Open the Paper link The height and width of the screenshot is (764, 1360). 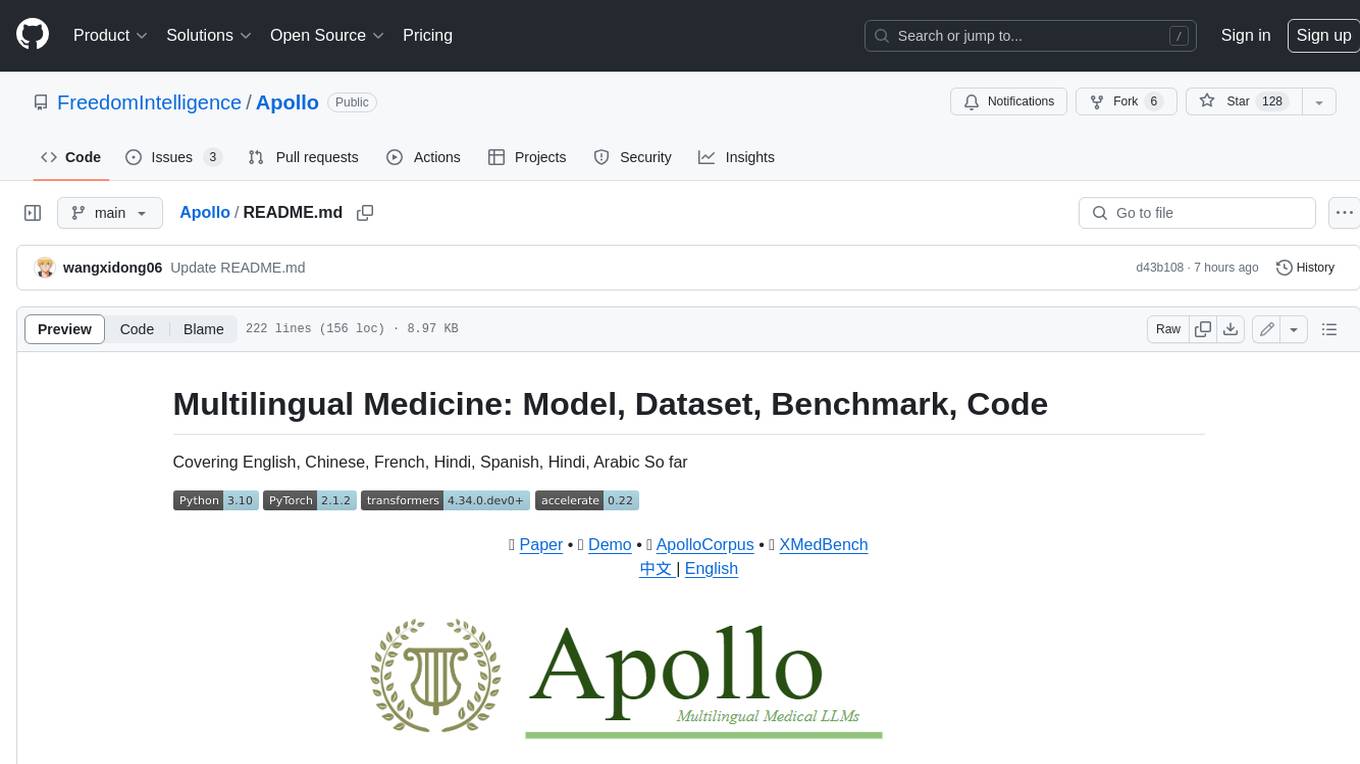click(541, 545)
